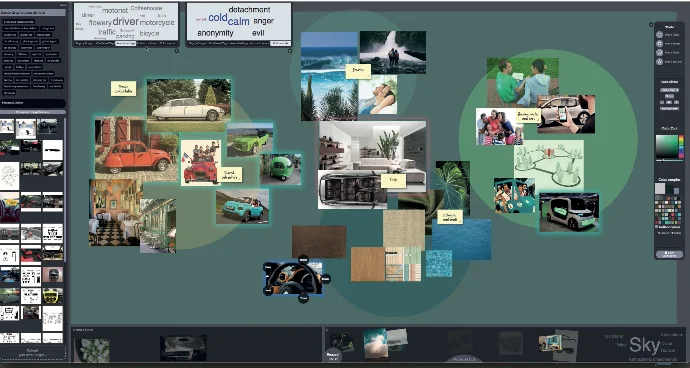Click the handle right of the steering wheel image
Viewport: 690px width, 368px height.
[325, 279]
